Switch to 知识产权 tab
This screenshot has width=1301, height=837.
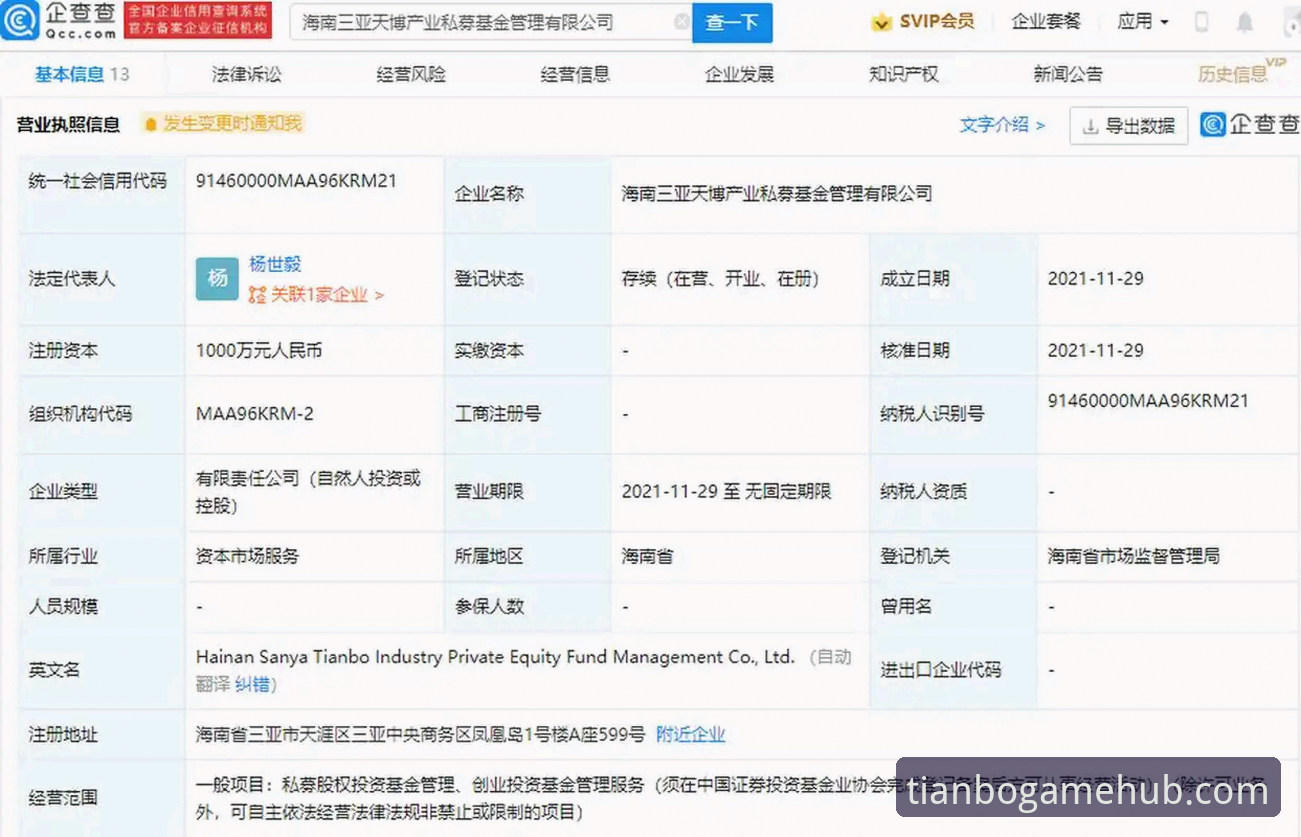click(904, 74)
